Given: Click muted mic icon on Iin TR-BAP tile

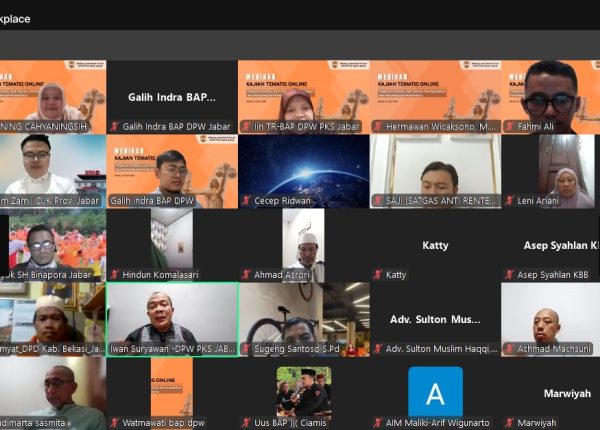Looking at the screenshot, I should (246, 127).
